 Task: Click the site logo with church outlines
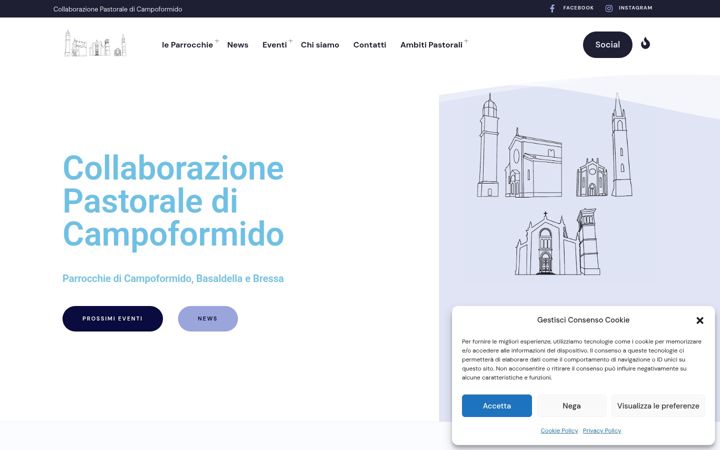click(x=95, y=44)
